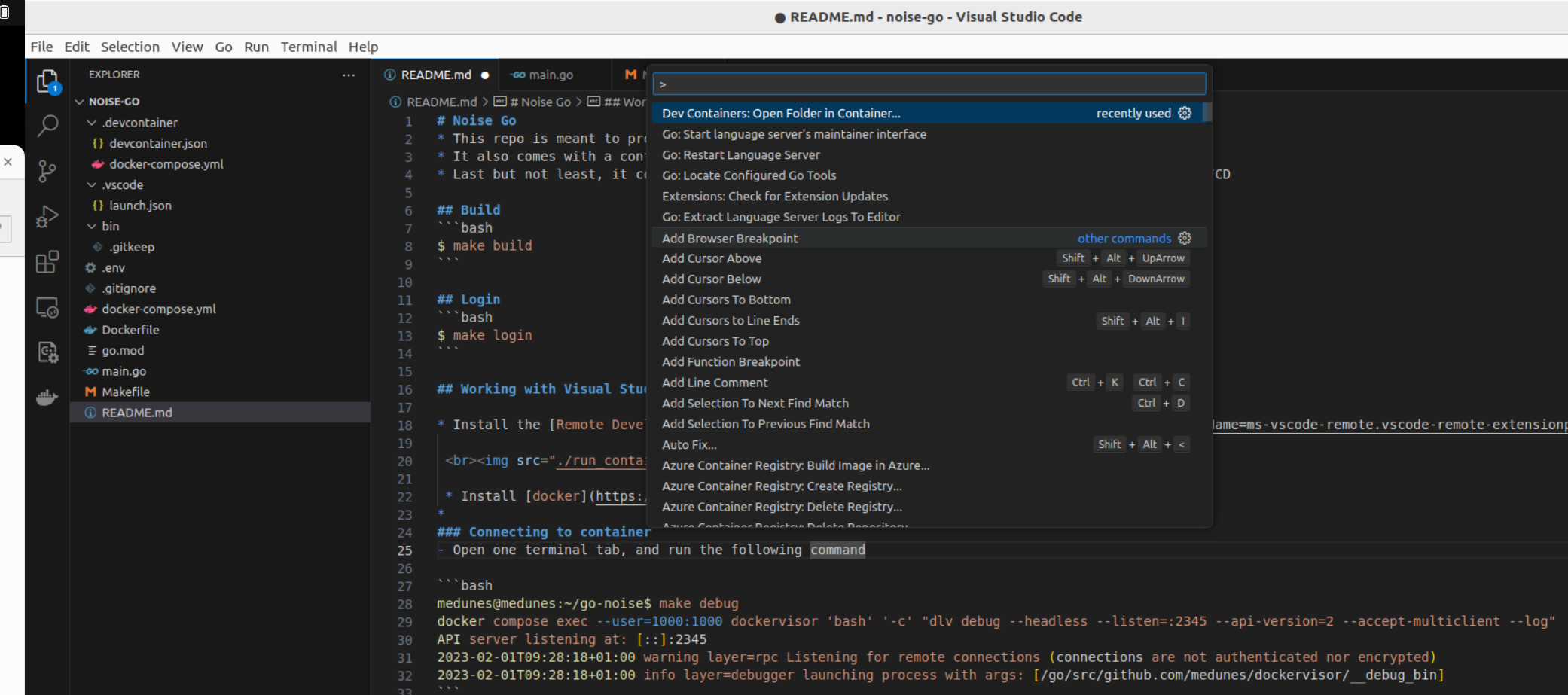Collapse the .devcontainer folder

[x=92, y=123]
